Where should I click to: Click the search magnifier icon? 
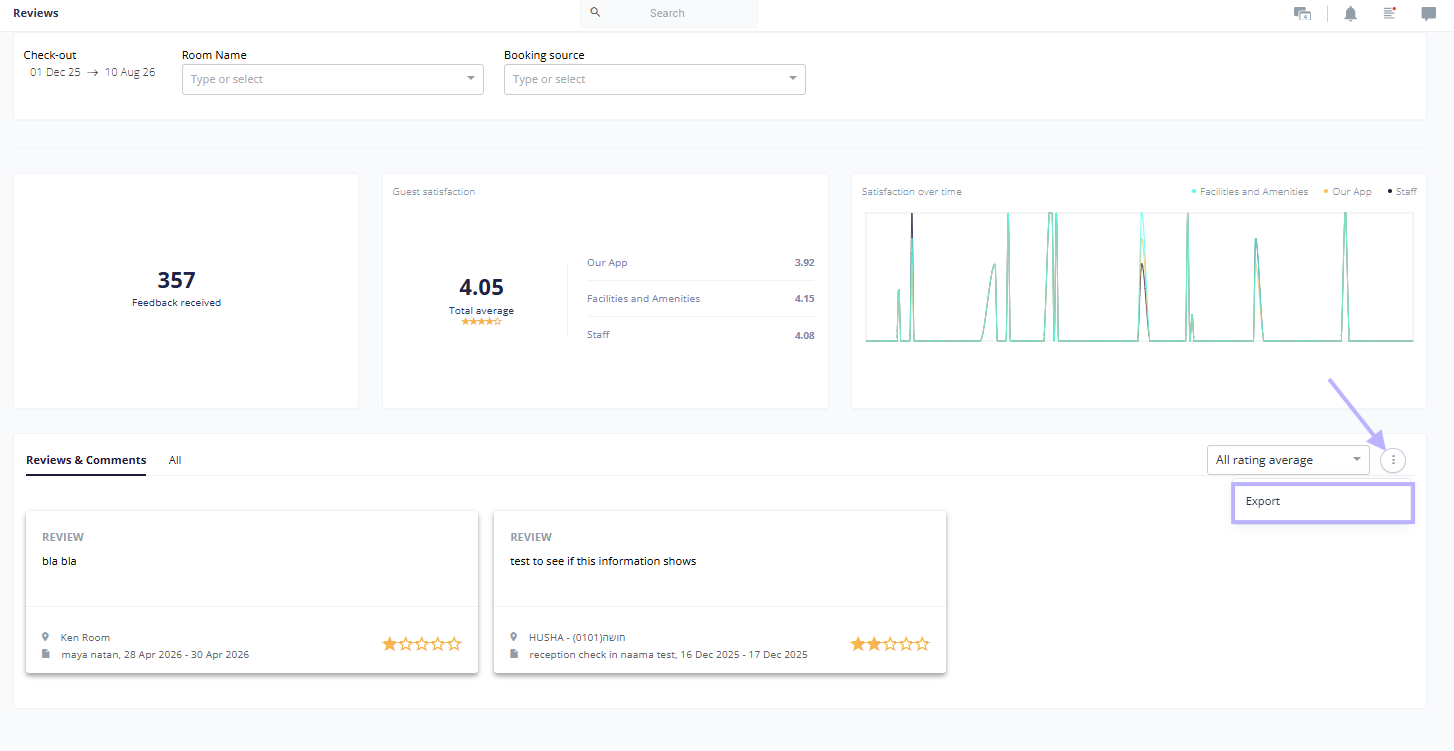tap(595, 12)
